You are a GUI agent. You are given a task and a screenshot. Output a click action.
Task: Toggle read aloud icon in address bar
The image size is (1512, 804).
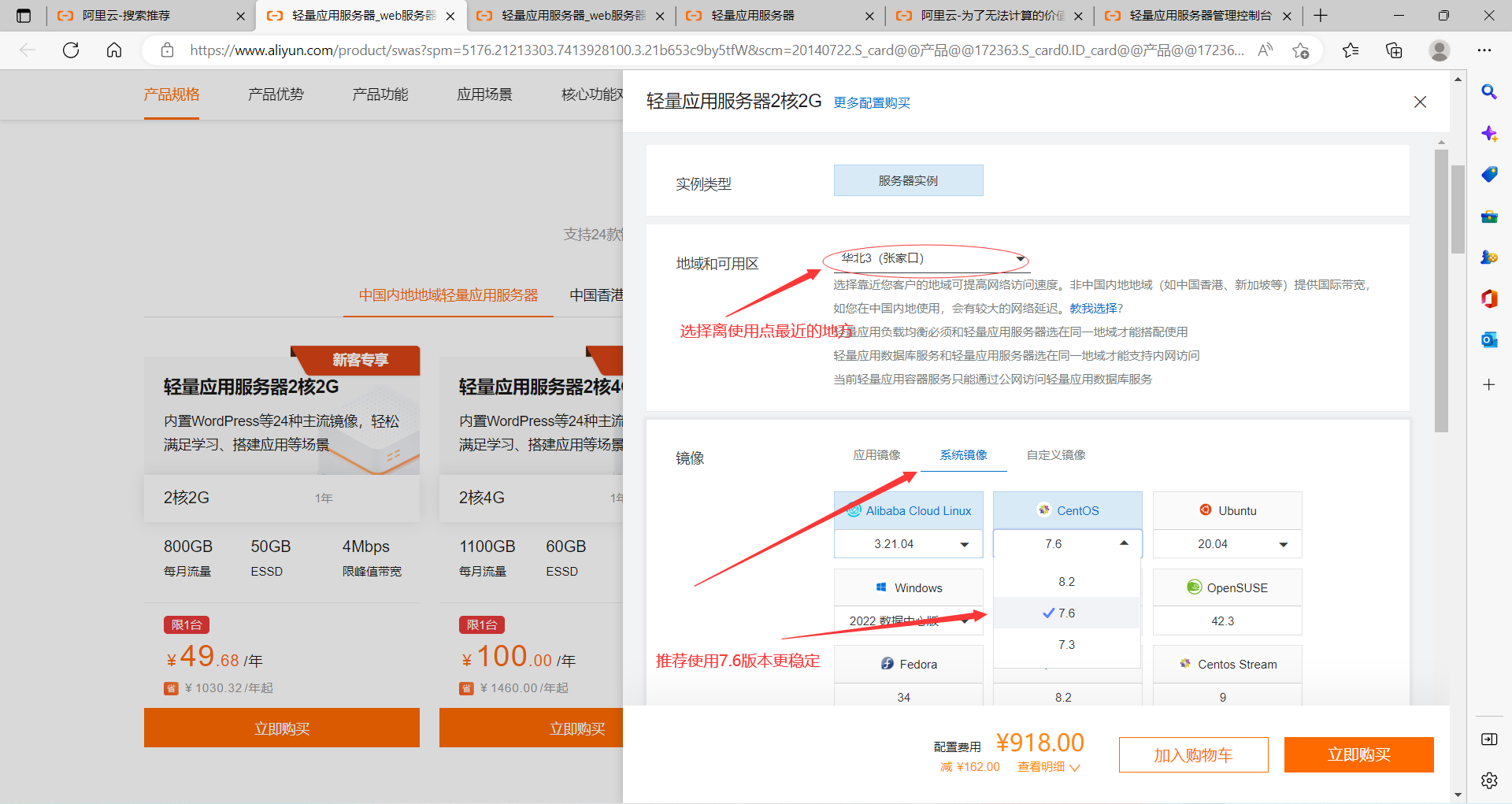[x=1266, y=50]
